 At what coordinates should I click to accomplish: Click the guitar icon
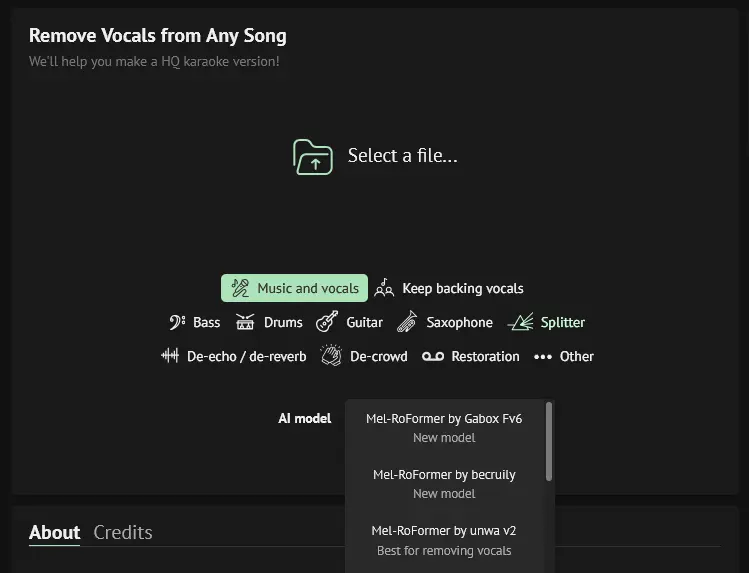coord(327,321)
